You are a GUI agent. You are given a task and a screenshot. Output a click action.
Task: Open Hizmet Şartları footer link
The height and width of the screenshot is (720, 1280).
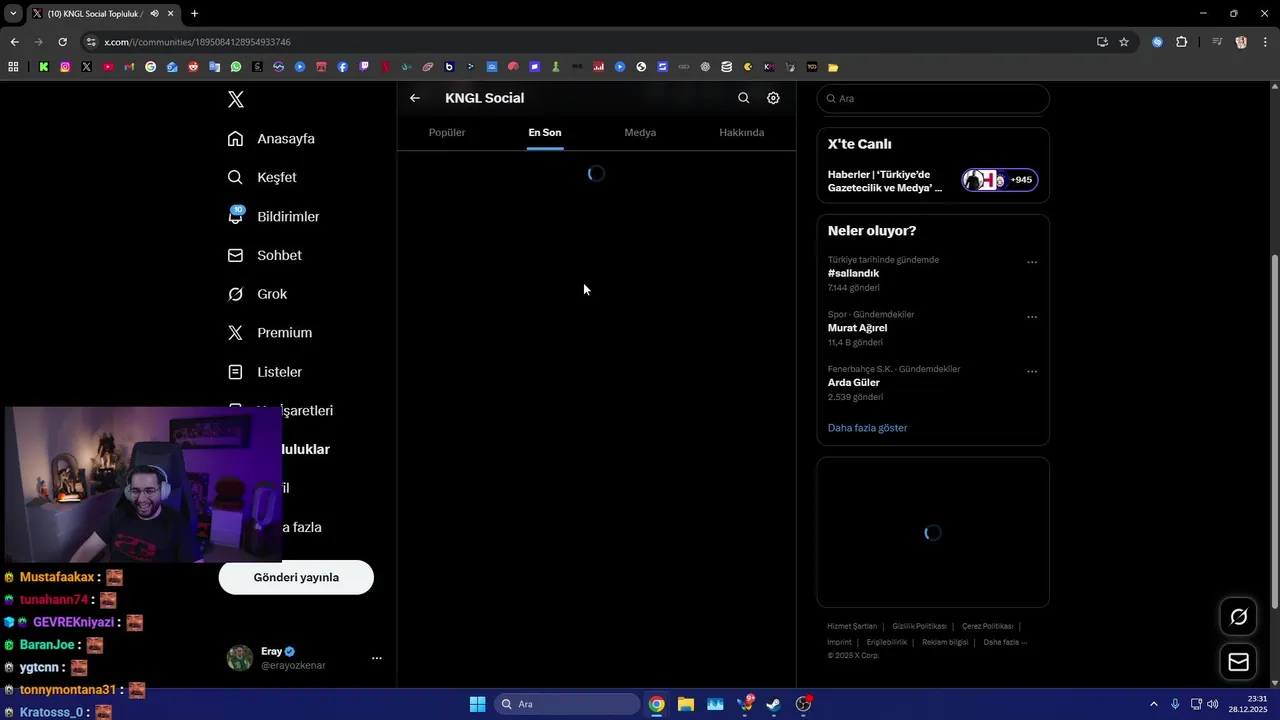coord(852,626)
